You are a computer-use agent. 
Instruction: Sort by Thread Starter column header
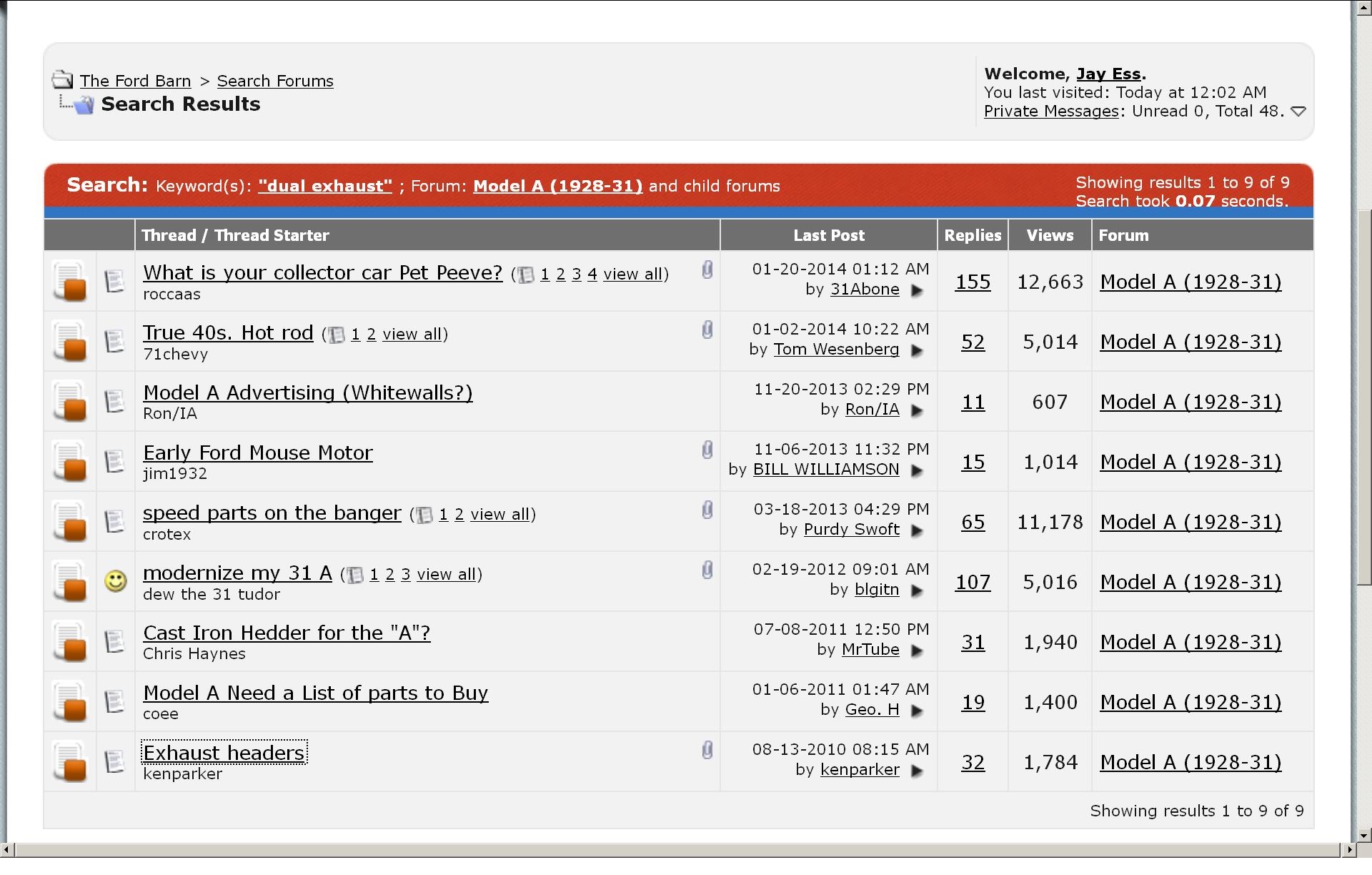click(x=272, y=235)
